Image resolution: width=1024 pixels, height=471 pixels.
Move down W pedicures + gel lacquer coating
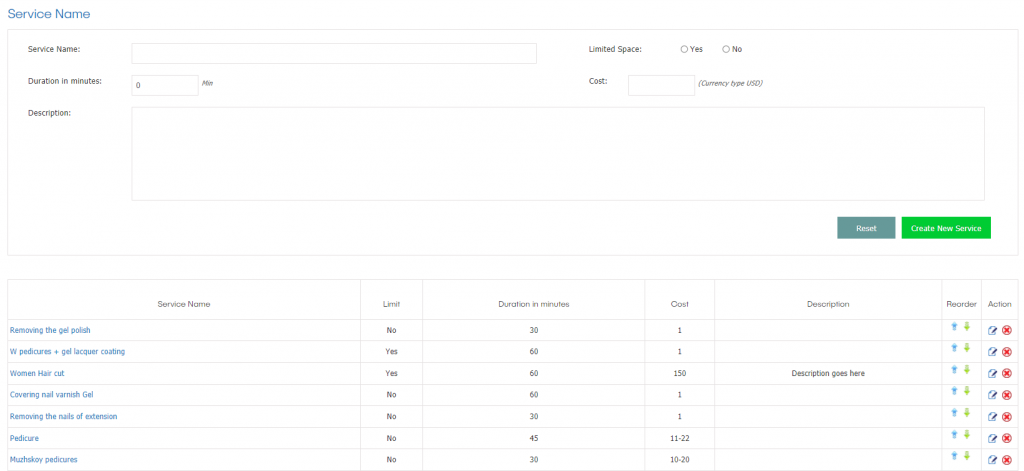tap(967, 348)
